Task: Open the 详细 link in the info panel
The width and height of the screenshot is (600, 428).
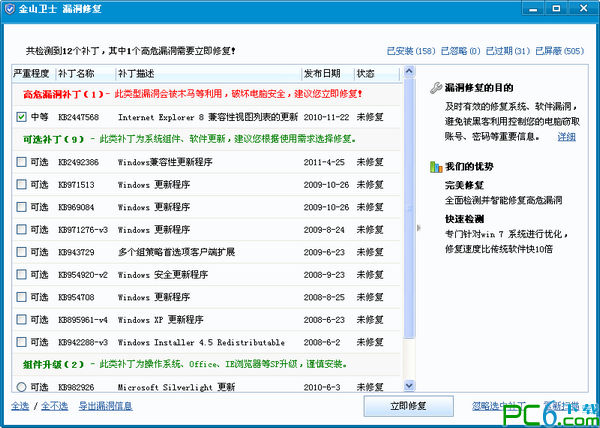Action: coord(566,136)
